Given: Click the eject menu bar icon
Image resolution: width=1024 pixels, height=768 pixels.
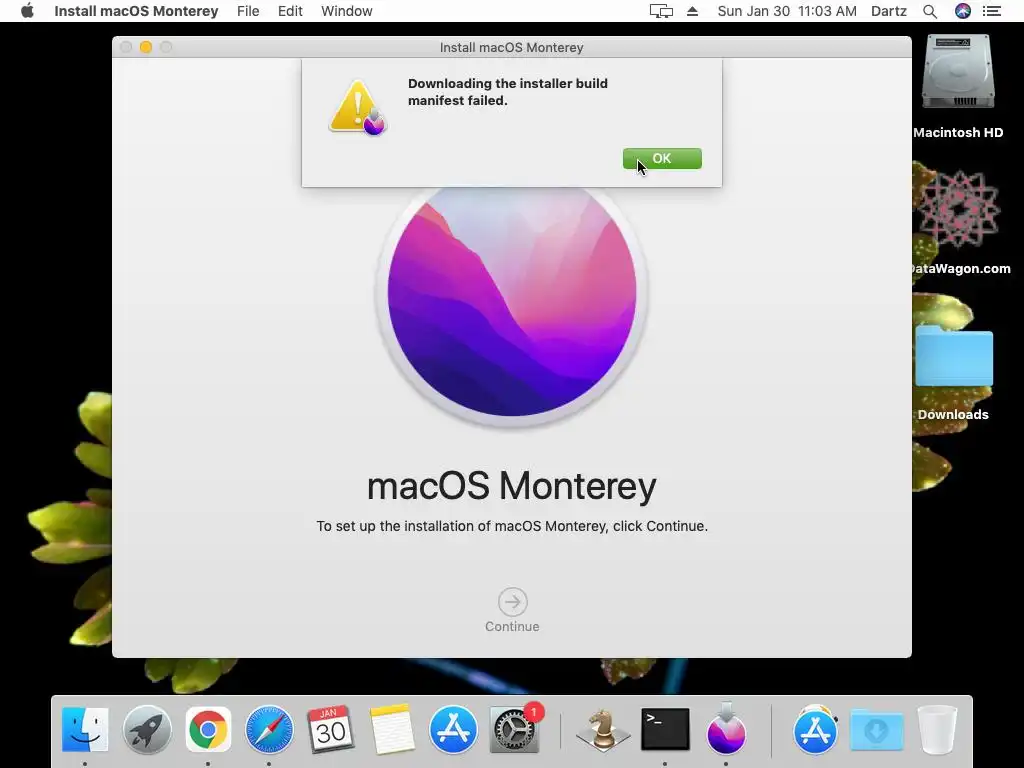Looking at the screenshot, I should [x=692, y=11].
